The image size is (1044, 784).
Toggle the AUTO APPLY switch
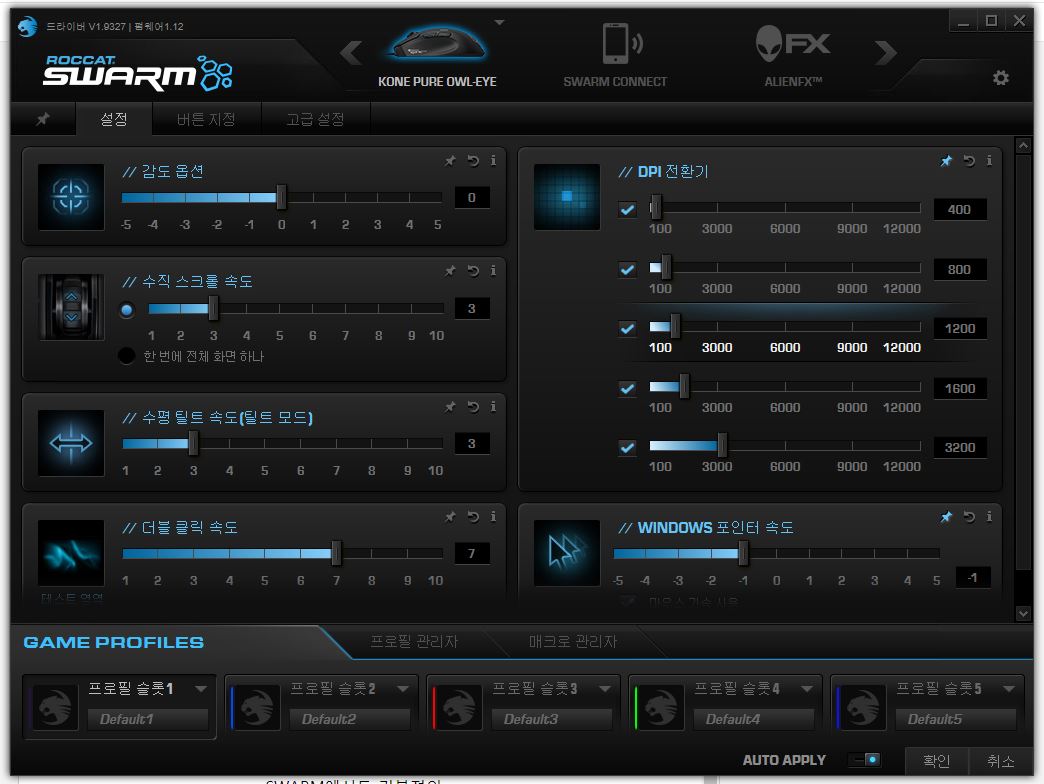(865, 759)
